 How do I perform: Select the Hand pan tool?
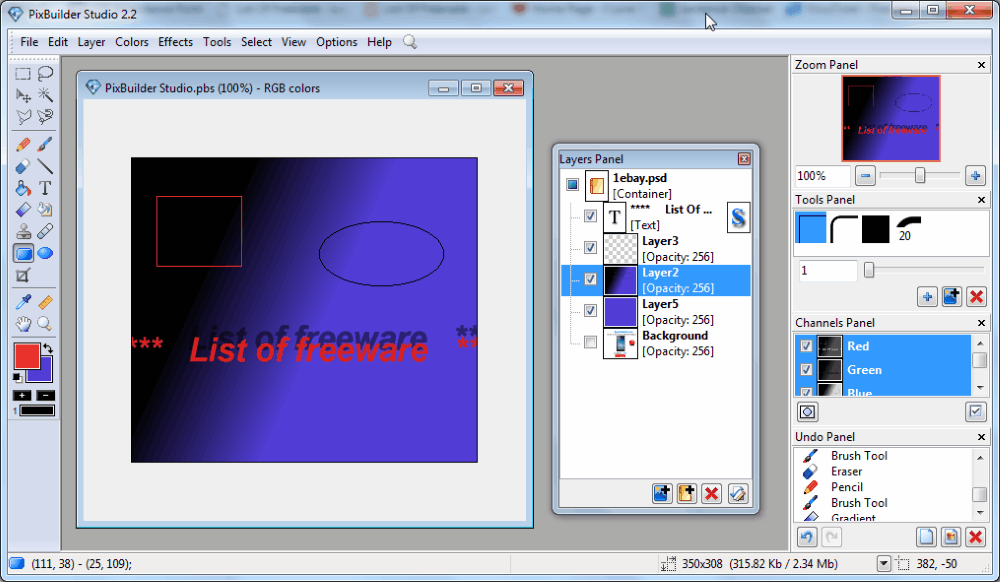coord(23,324)
